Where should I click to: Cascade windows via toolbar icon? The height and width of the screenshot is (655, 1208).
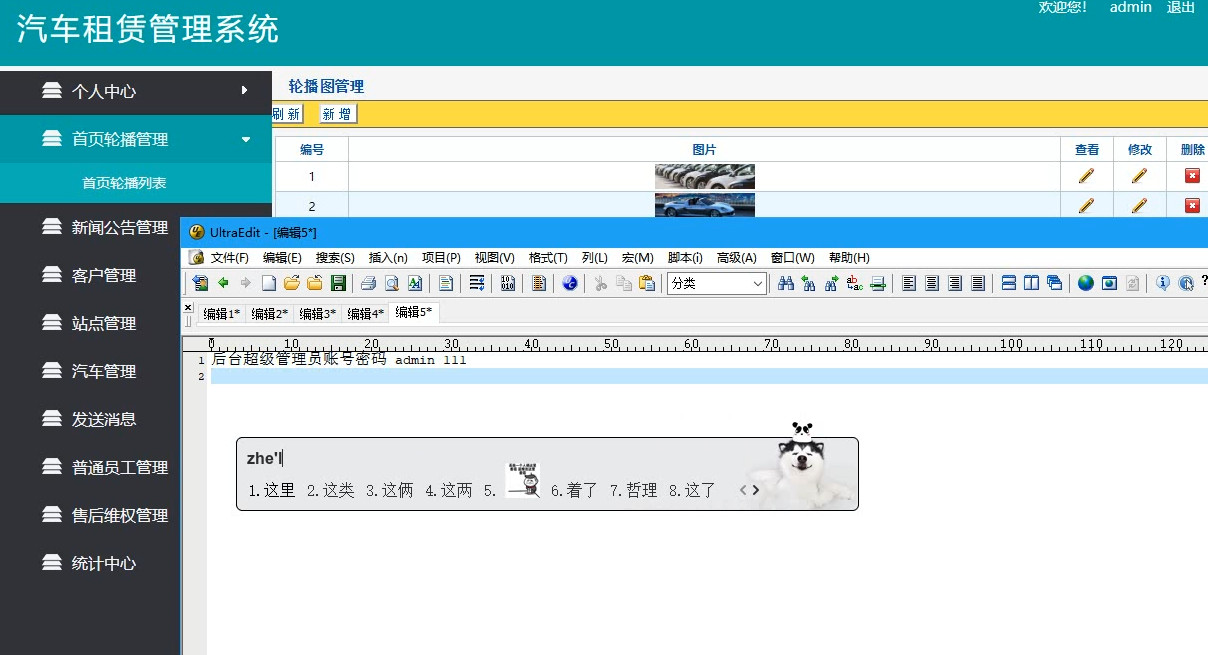tap(1054, 283)
